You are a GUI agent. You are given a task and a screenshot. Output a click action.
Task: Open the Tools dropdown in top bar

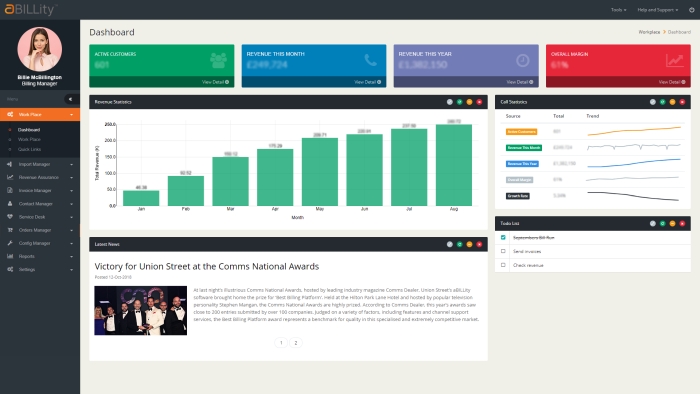618,10
